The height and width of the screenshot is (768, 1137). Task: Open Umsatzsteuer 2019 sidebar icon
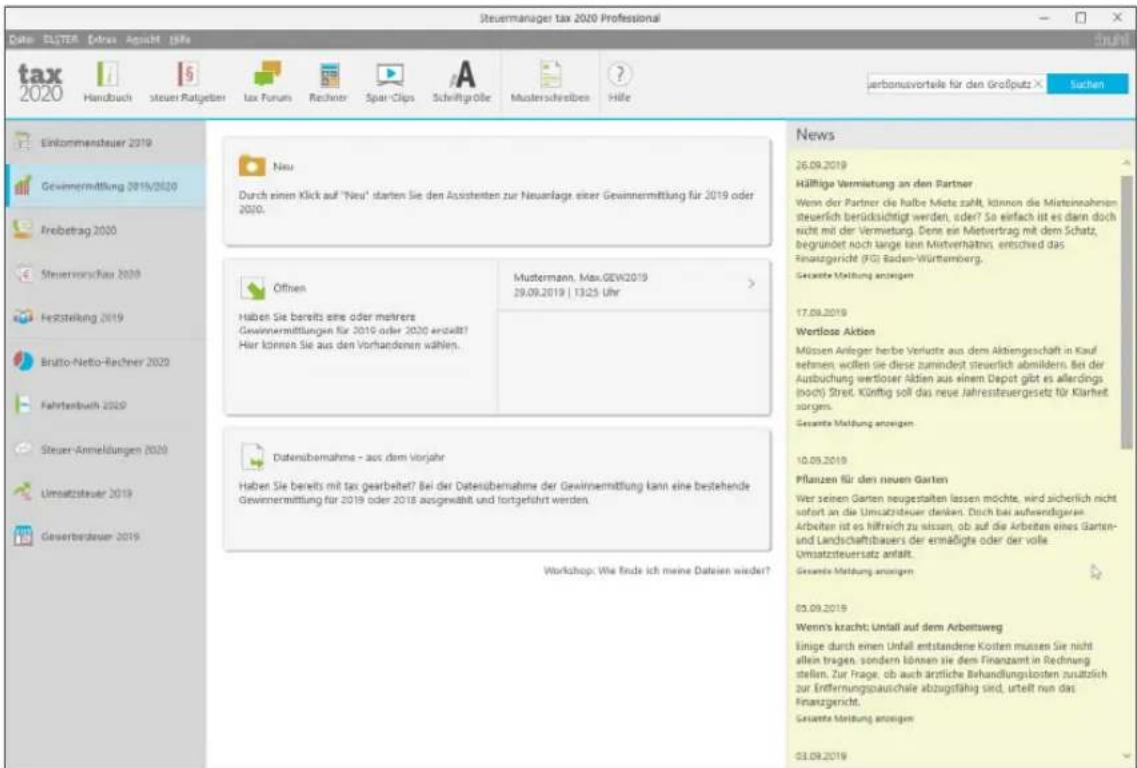pyautogui.click(x=23, y=493)
